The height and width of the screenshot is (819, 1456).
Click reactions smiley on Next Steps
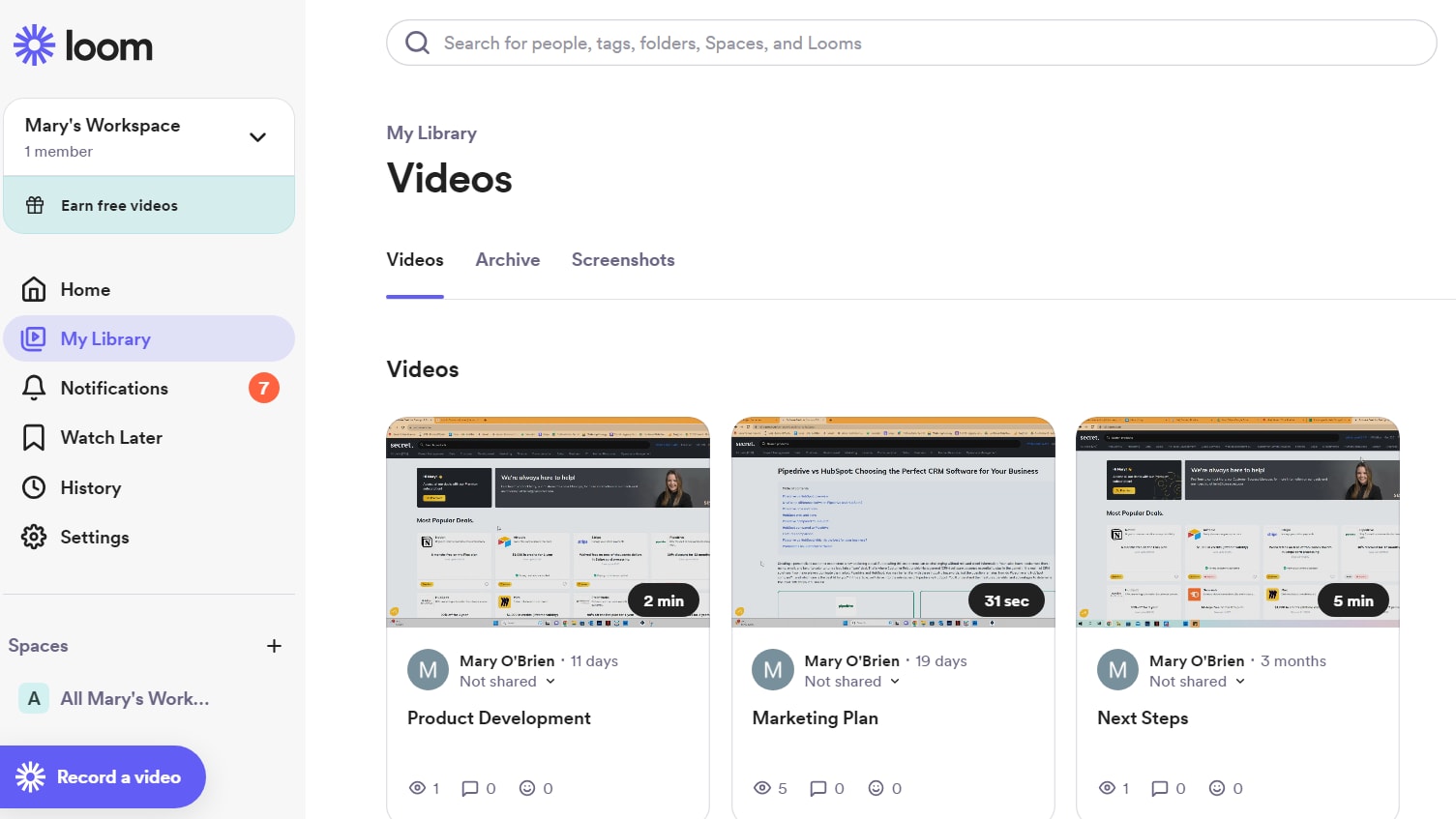click(1217, 788)
